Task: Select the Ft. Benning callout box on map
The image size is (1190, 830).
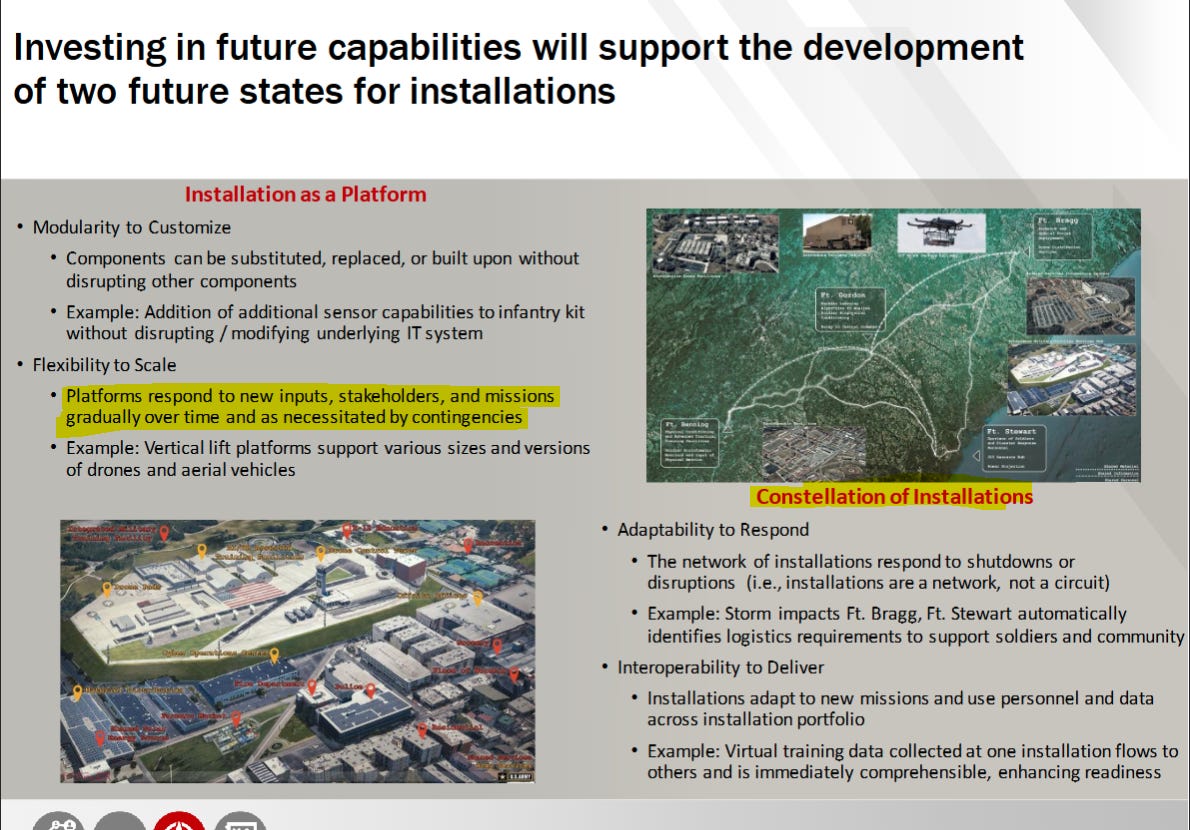Action: point(690,442)
